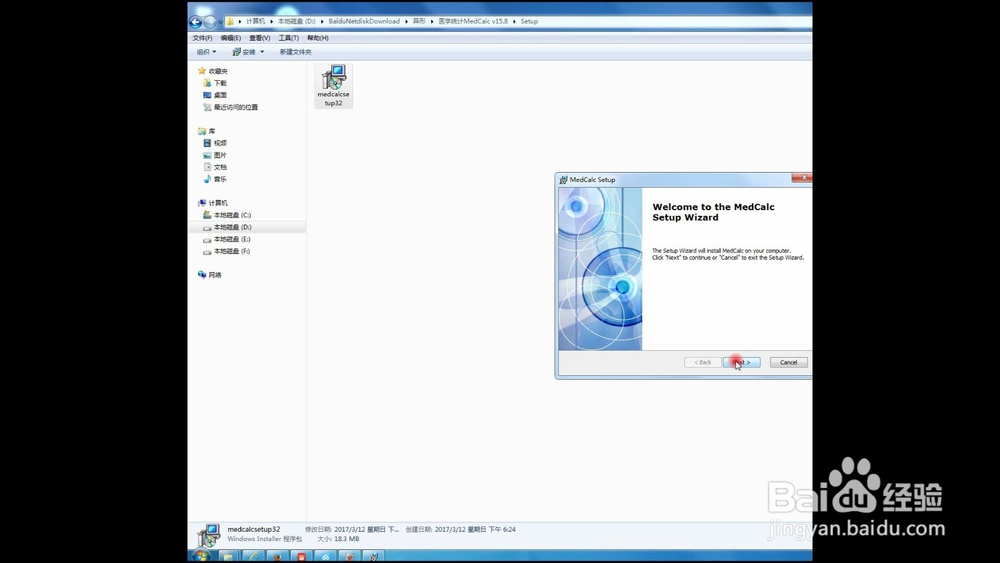
Task: Open the Baidu cloud taskbar icon
Action: point(325,557)
